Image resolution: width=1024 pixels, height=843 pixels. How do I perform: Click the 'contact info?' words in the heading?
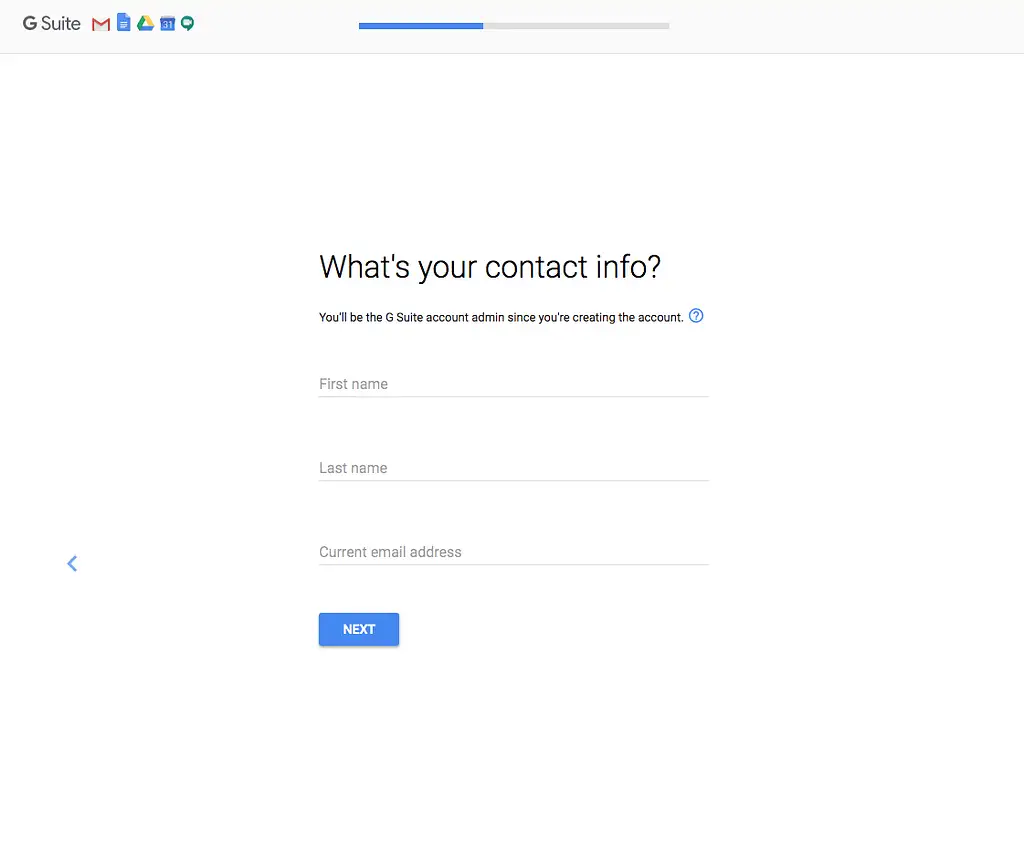(573, 267)
